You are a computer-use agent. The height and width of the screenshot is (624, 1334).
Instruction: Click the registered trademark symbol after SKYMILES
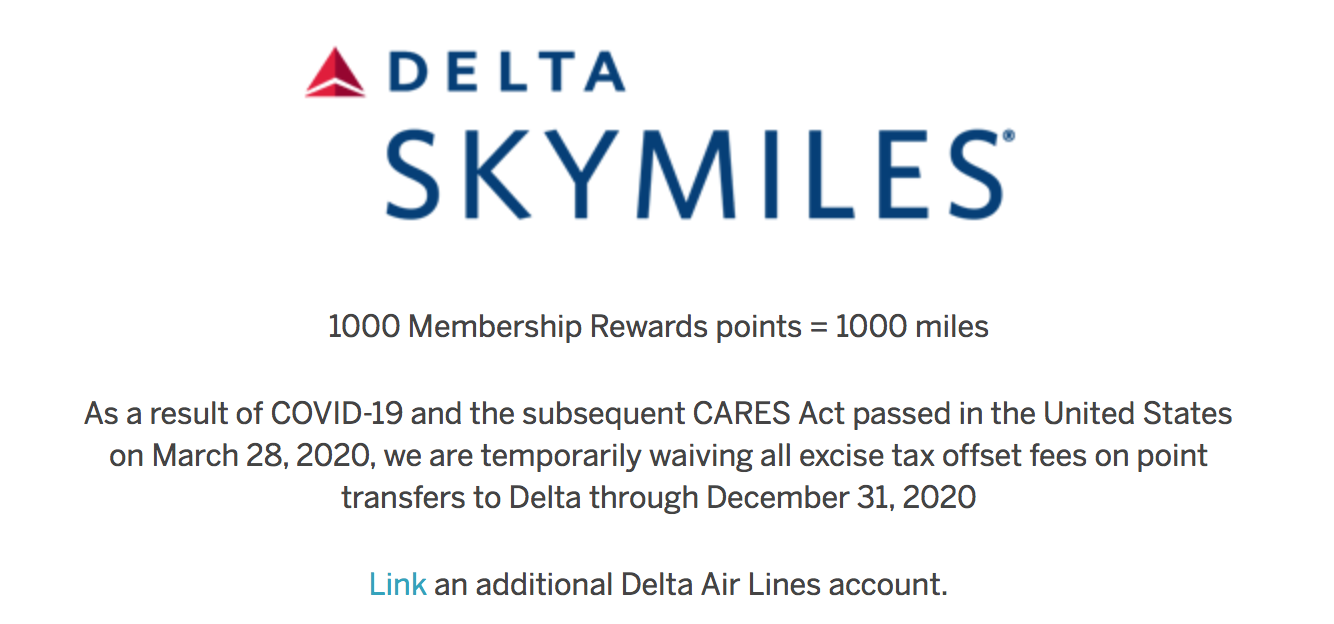(x=1009, y=135)
